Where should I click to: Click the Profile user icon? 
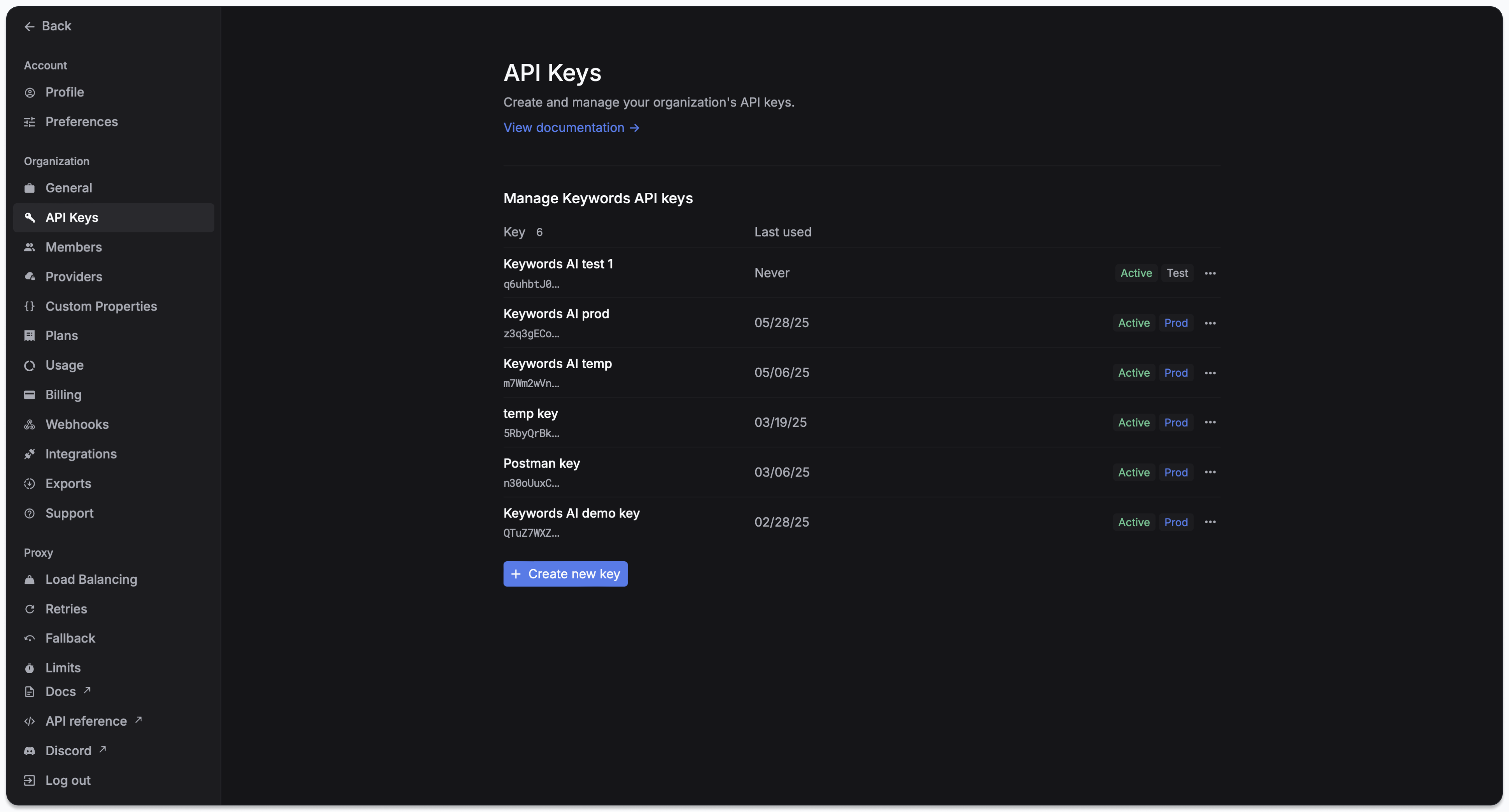[29, 93]
